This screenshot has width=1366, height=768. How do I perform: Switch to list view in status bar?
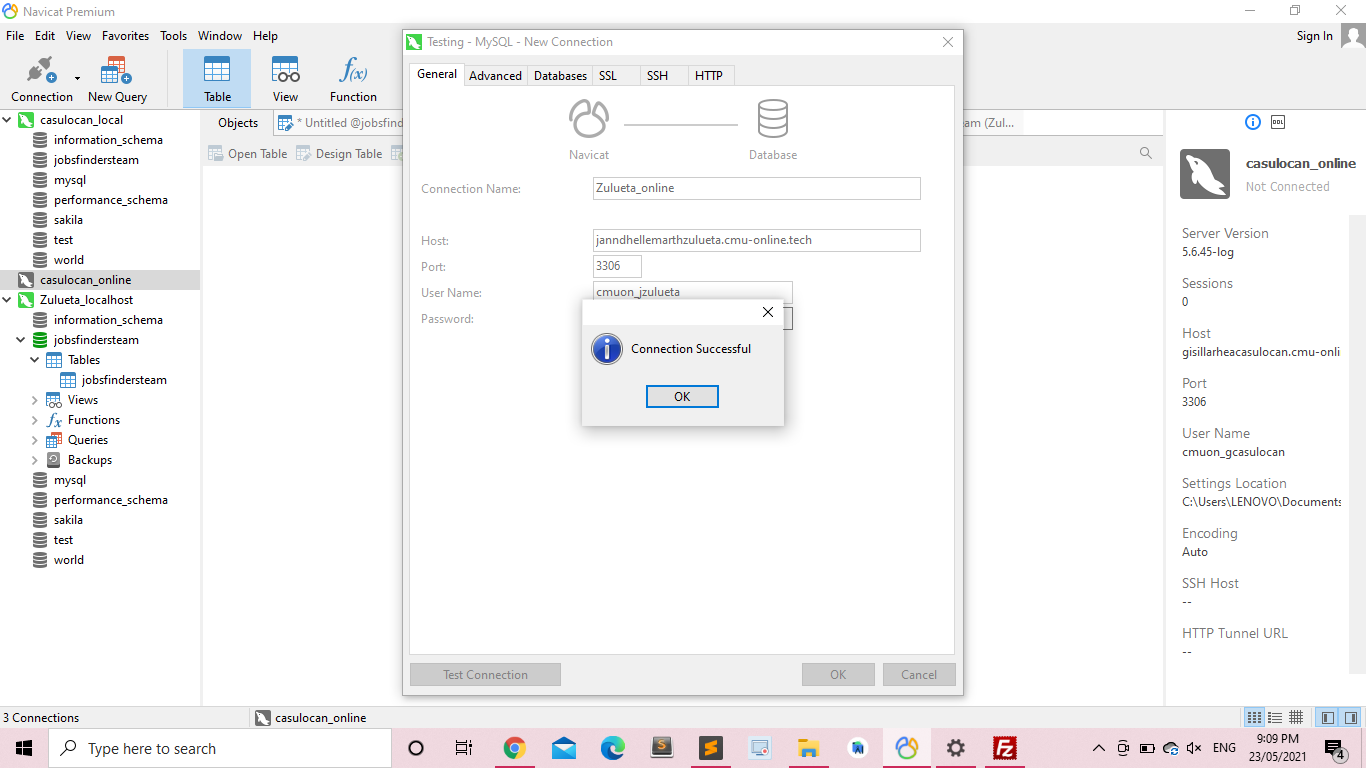(x=1275, y=717)
